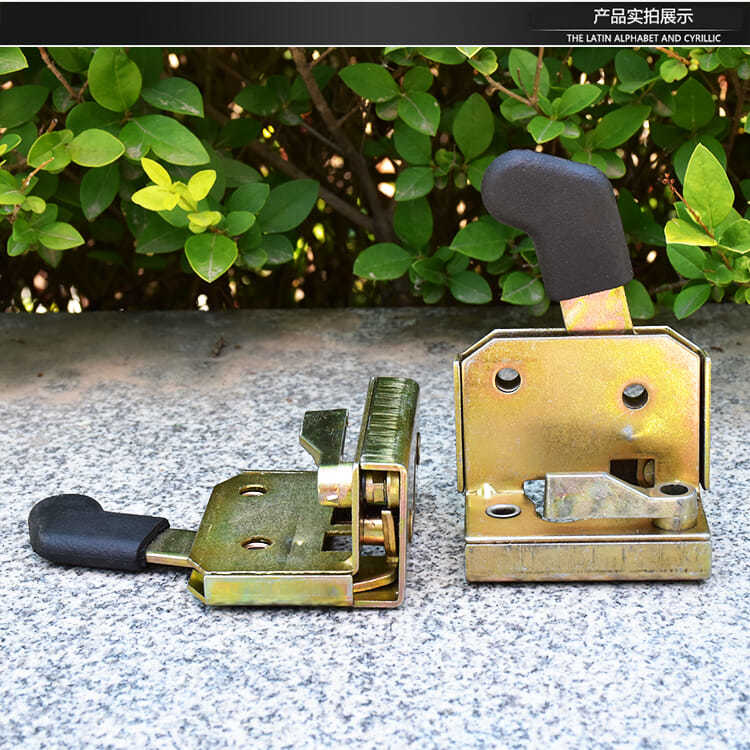Select the upper-right mounting hole on right latch

tap(635, 395)
